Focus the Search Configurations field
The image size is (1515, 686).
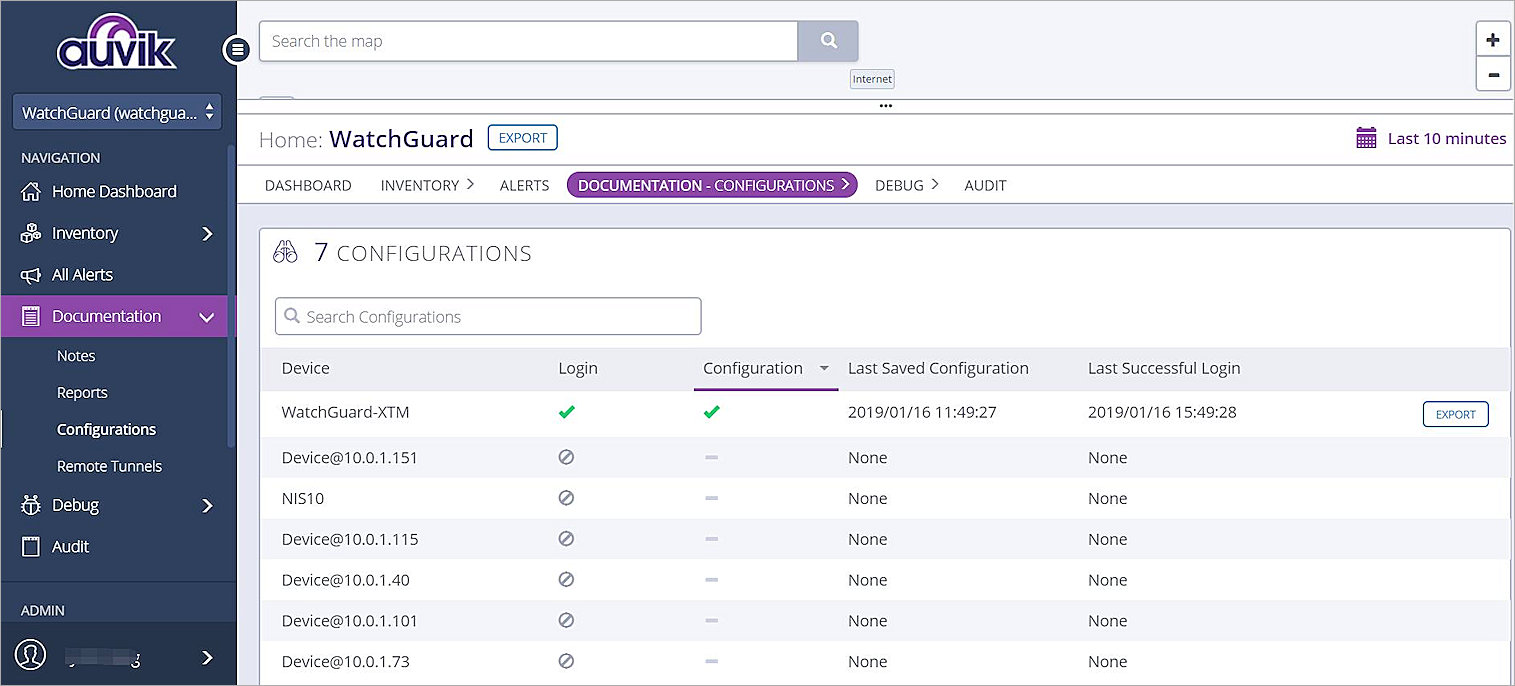click(x=488, y=316)
